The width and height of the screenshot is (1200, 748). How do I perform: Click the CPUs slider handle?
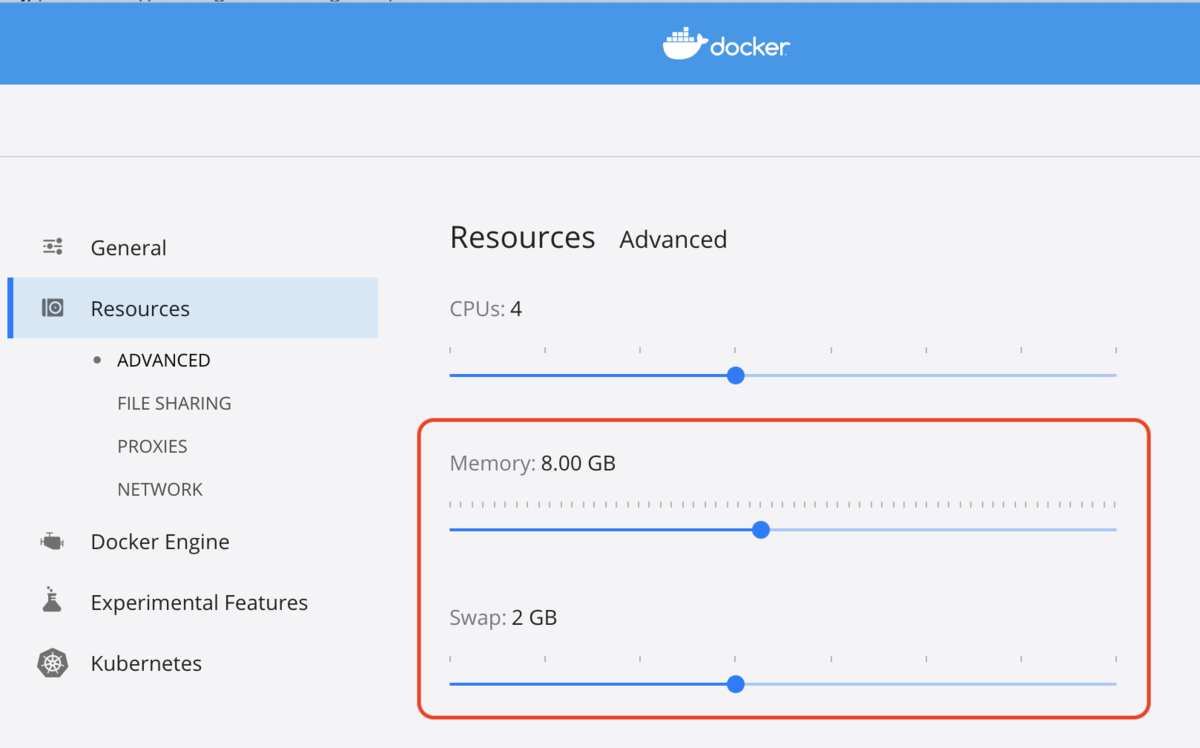click(x=736, y=375)
